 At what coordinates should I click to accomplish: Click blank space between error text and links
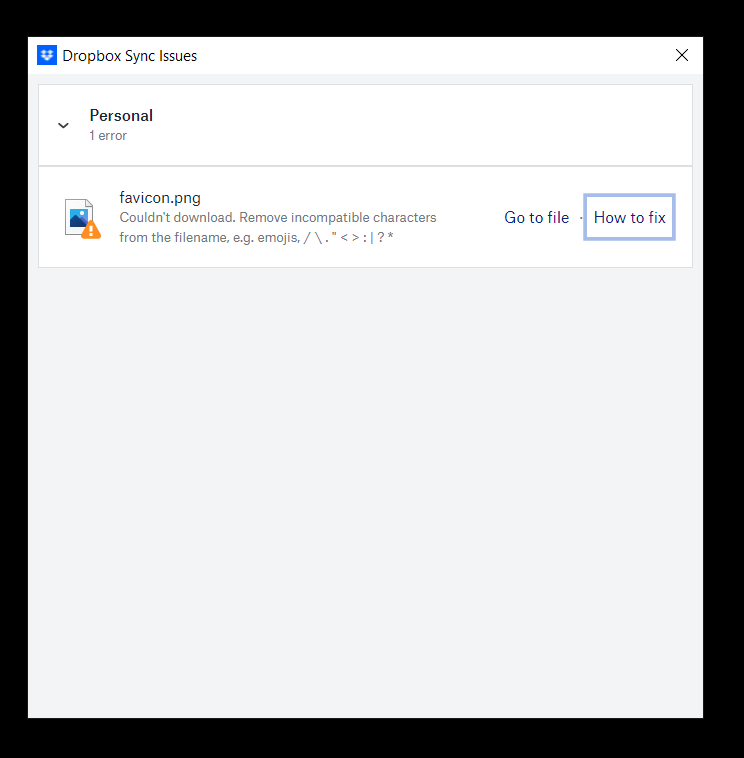tap(470, 218)
